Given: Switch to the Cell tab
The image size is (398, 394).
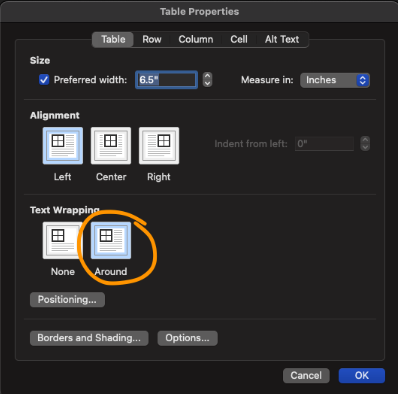Looking at the screenshot, I should [239, 39].
